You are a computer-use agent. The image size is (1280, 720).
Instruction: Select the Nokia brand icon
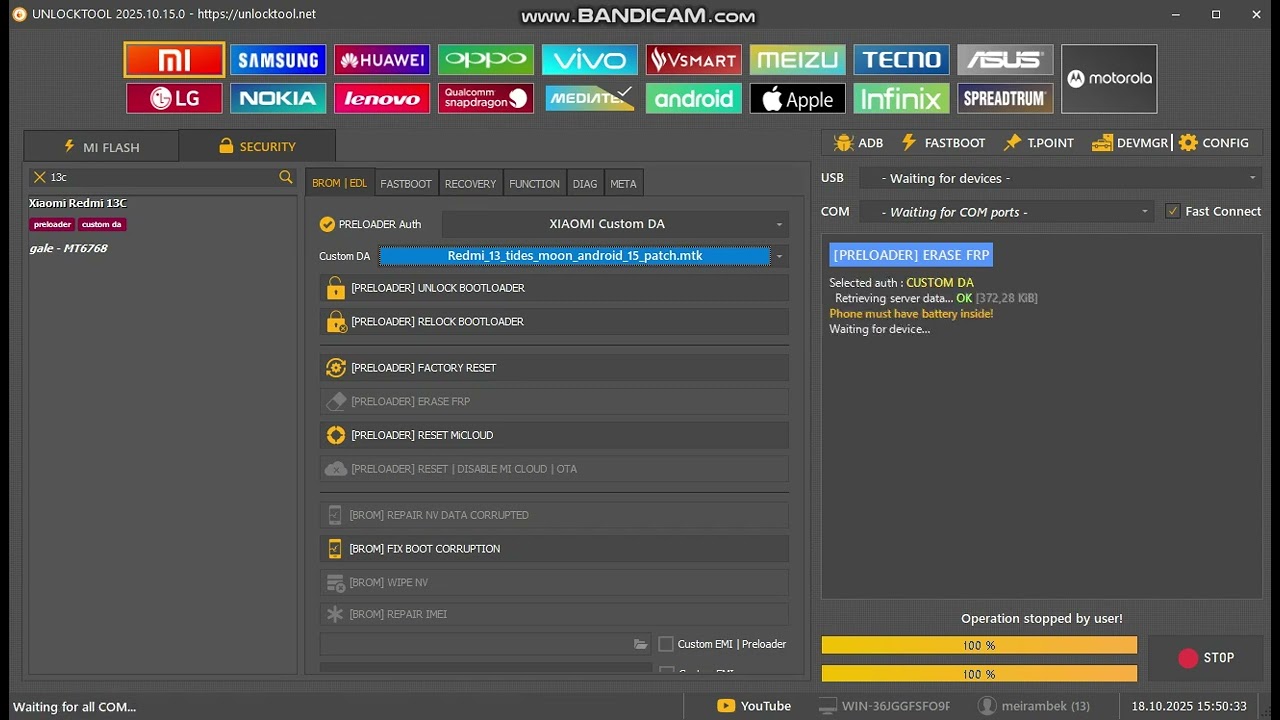point(278,98)
